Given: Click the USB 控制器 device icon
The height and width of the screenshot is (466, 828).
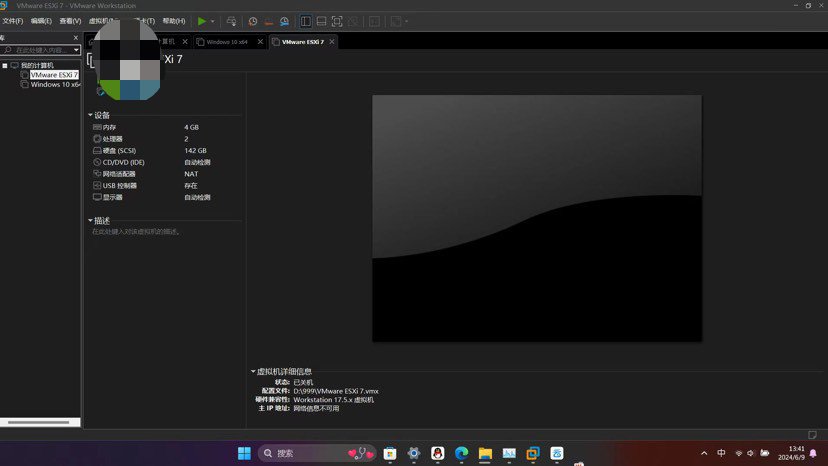Looking at the screenshot, I should 97,185.
